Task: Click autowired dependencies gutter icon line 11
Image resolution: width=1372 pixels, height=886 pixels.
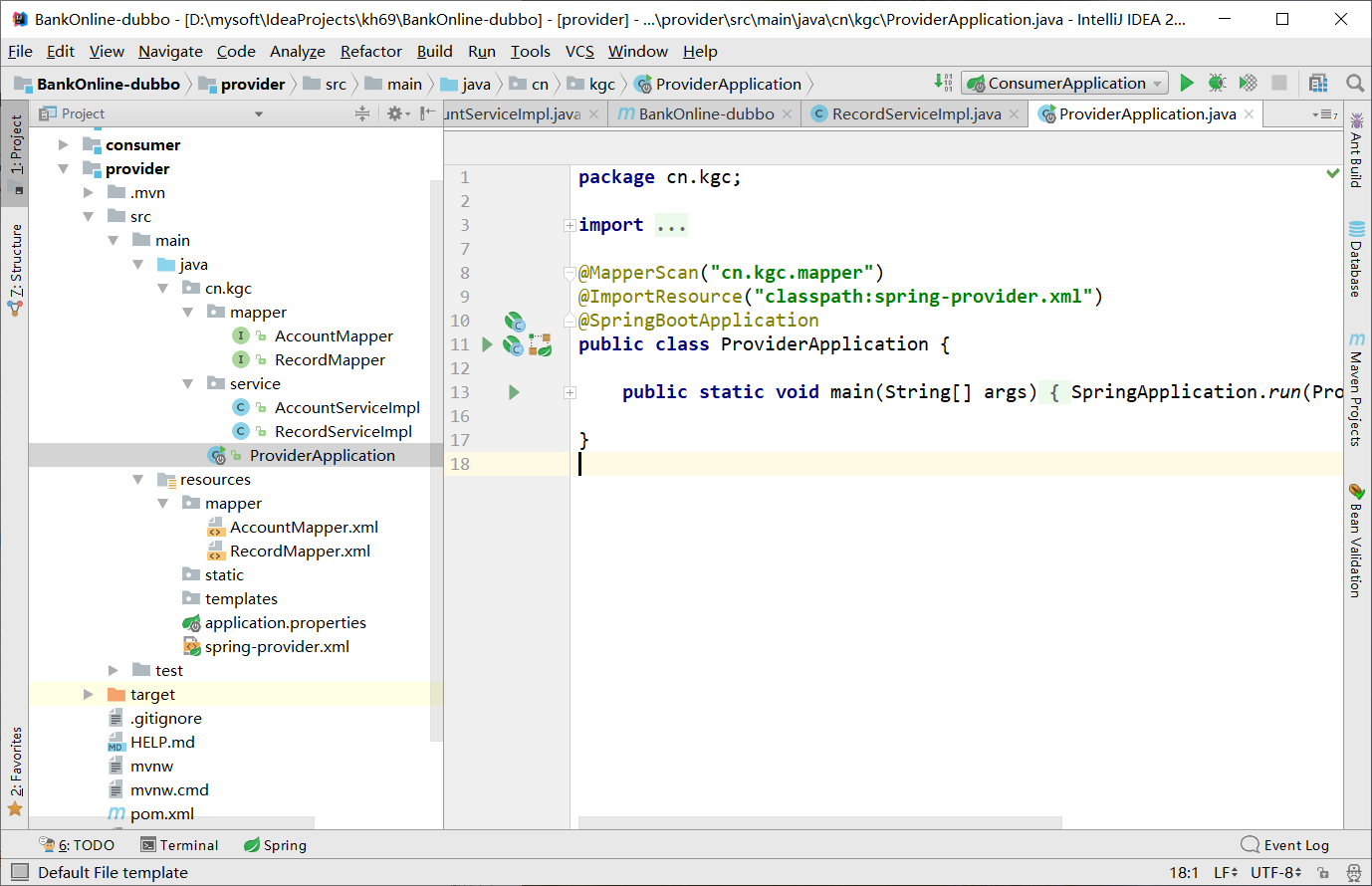Action: point(541,344)
